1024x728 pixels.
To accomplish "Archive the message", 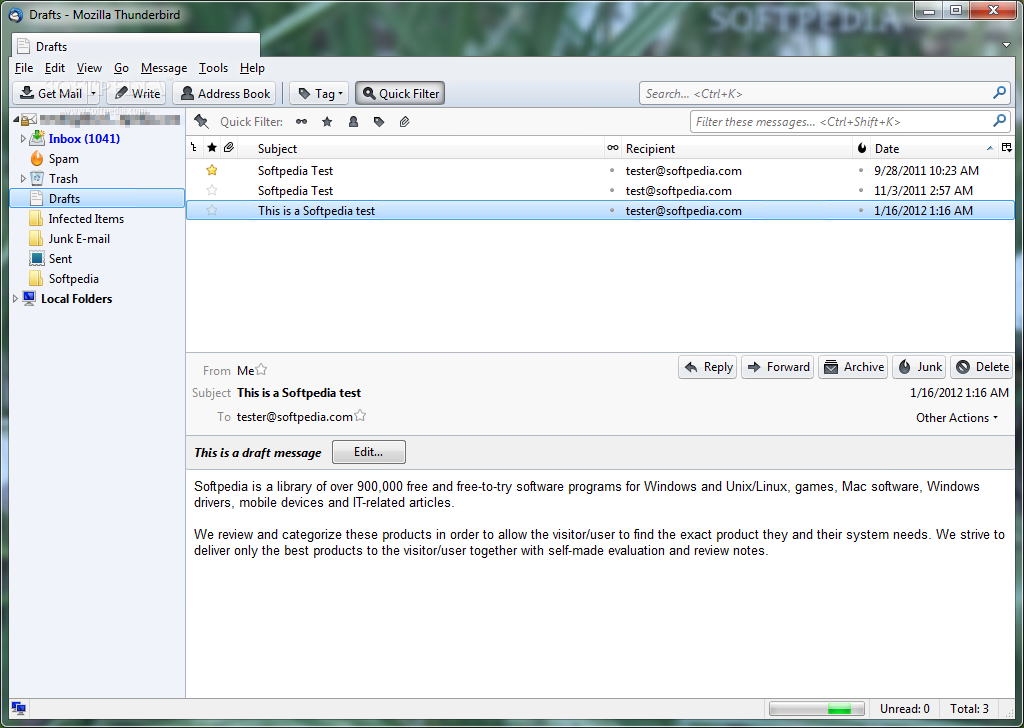I will click(x=854, y=367).
